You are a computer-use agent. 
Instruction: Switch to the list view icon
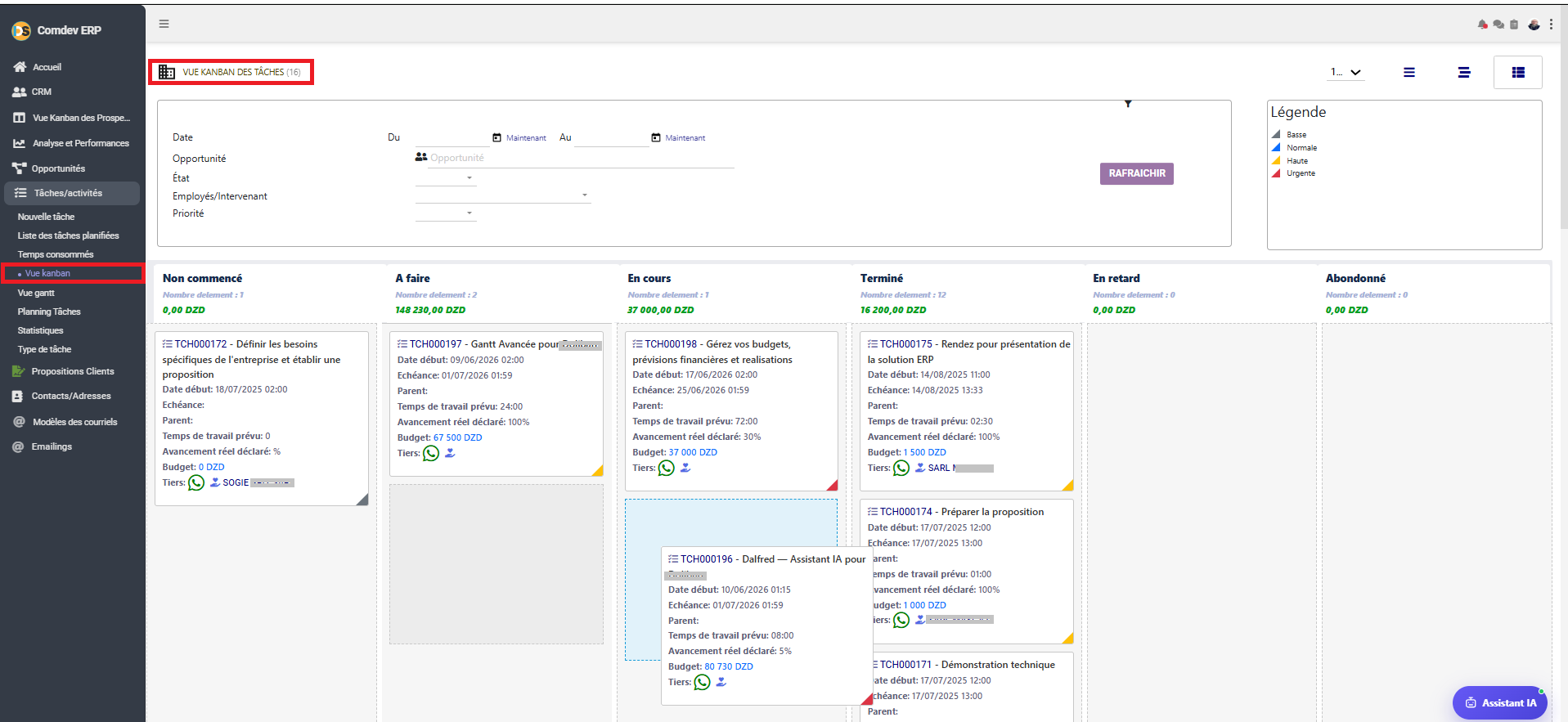1409,72
